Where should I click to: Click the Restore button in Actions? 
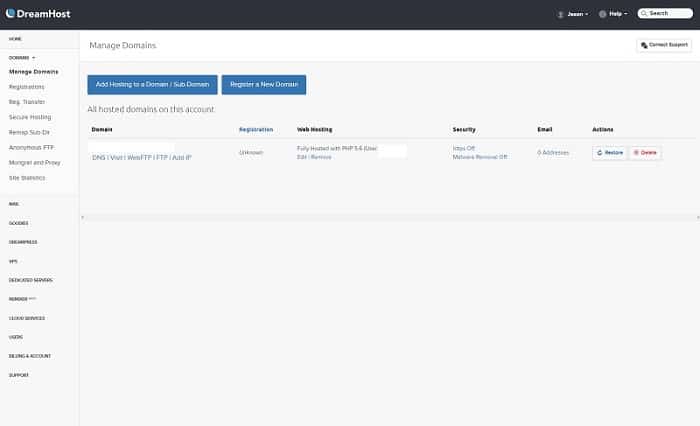[610, 153]
